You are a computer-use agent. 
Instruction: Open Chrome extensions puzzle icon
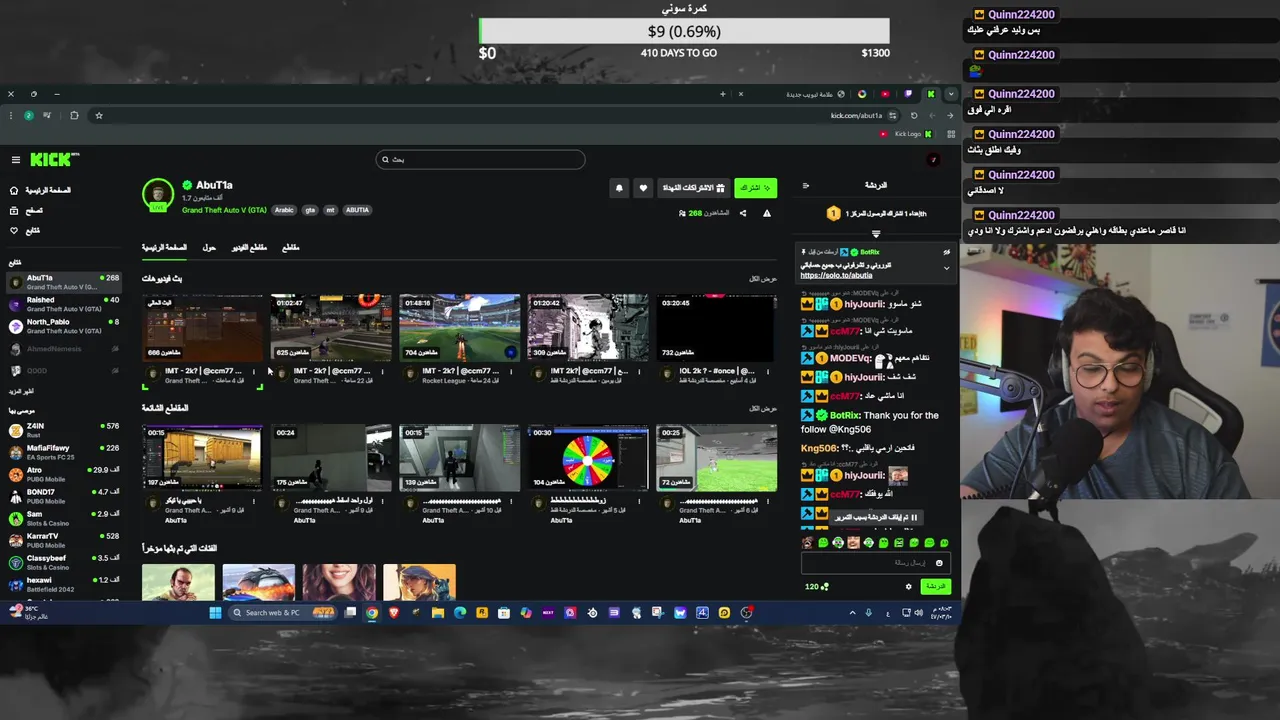tap(74, 115)
